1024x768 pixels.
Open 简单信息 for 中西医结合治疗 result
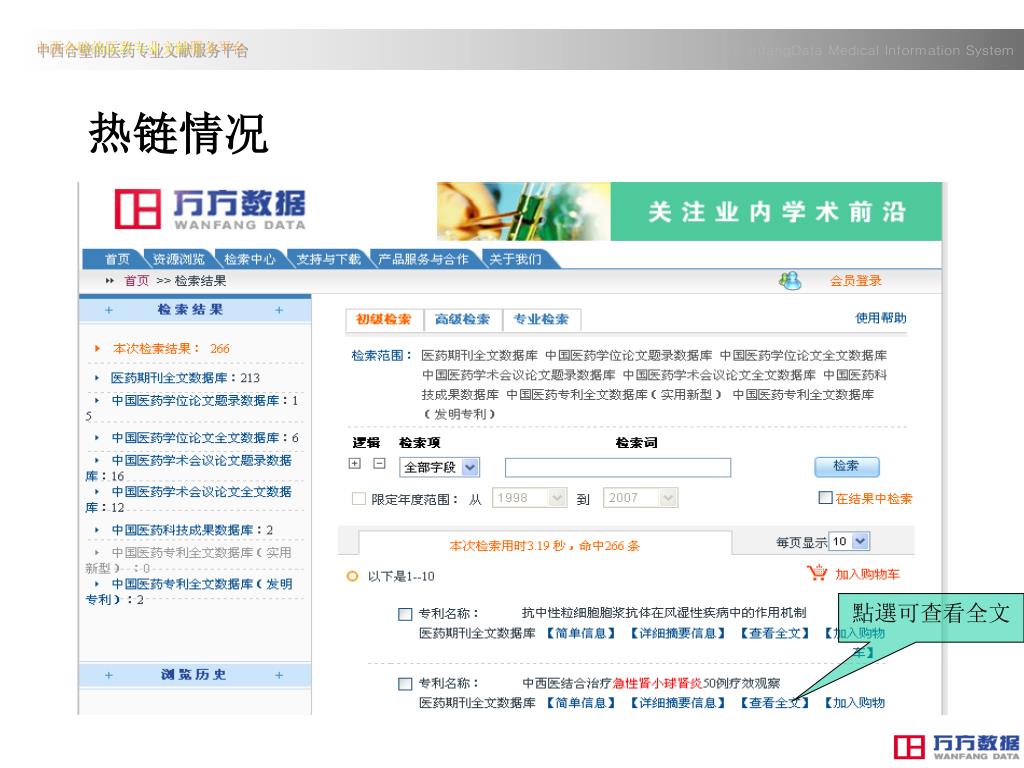[581, 703]
